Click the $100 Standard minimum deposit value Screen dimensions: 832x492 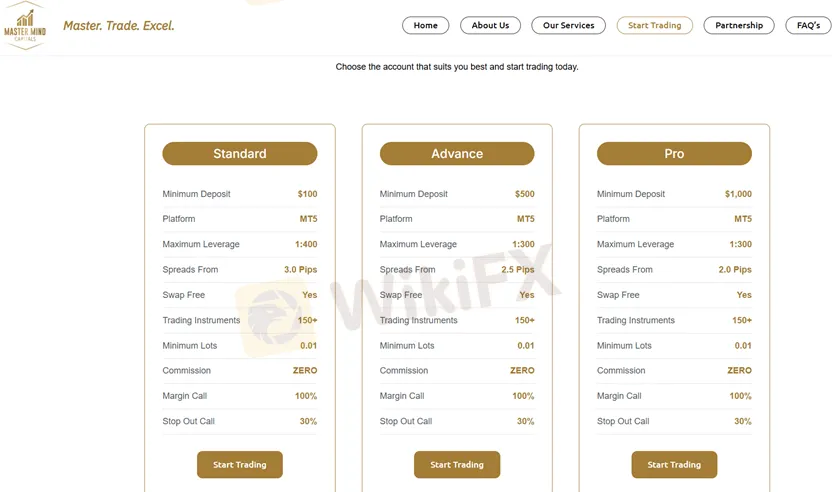[x=307, y=194]
